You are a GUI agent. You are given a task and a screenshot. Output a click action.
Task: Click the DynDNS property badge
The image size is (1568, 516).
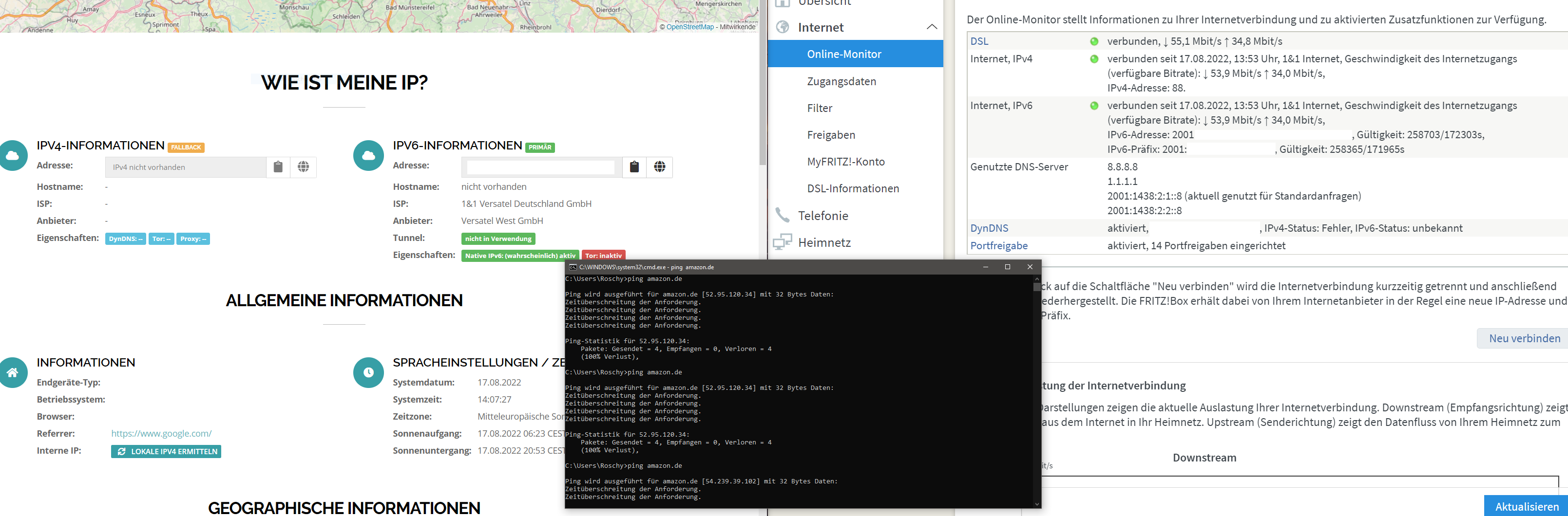[125, 239]
